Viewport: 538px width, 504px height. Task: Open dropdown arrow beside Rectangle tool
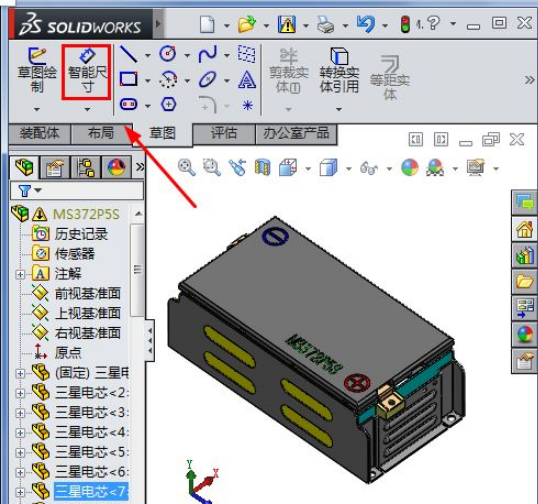148,81
